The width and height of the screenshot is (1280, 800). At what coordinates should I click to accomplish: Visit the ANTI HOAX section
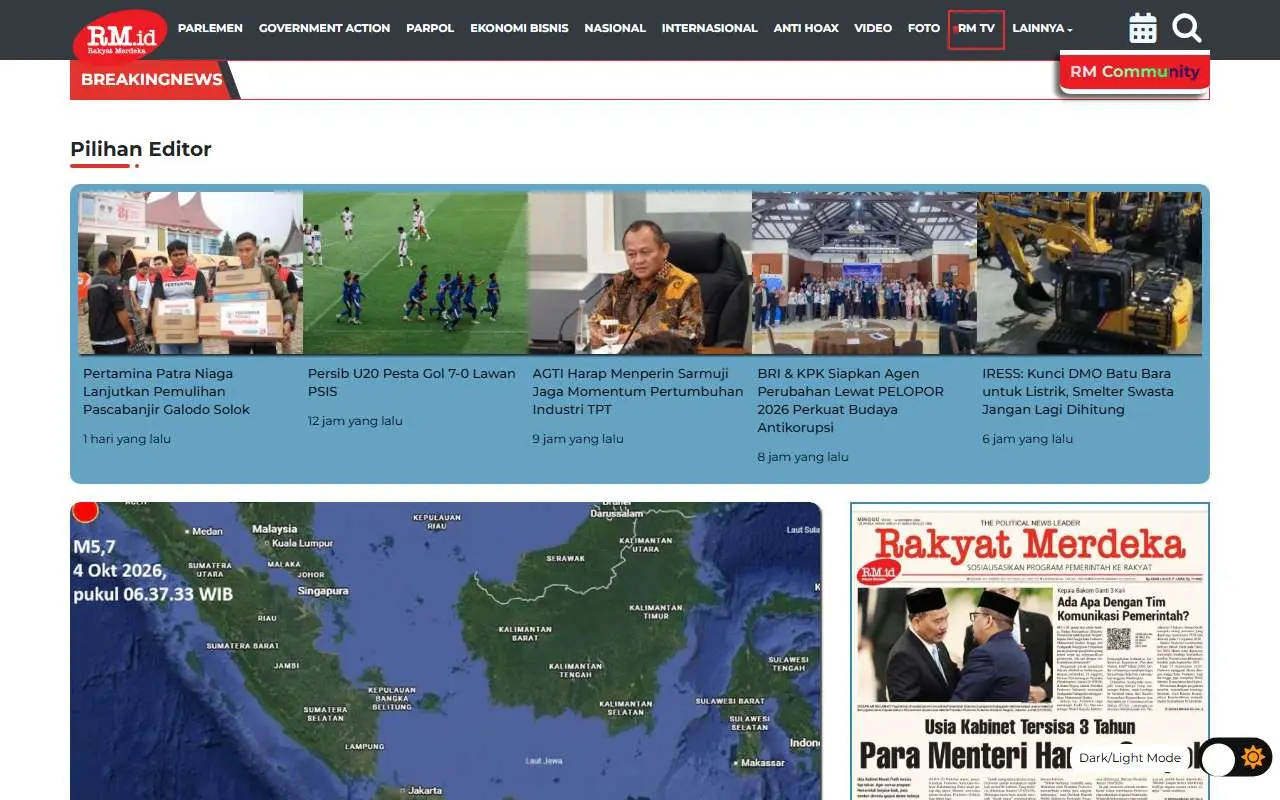(x=806, y=28)
